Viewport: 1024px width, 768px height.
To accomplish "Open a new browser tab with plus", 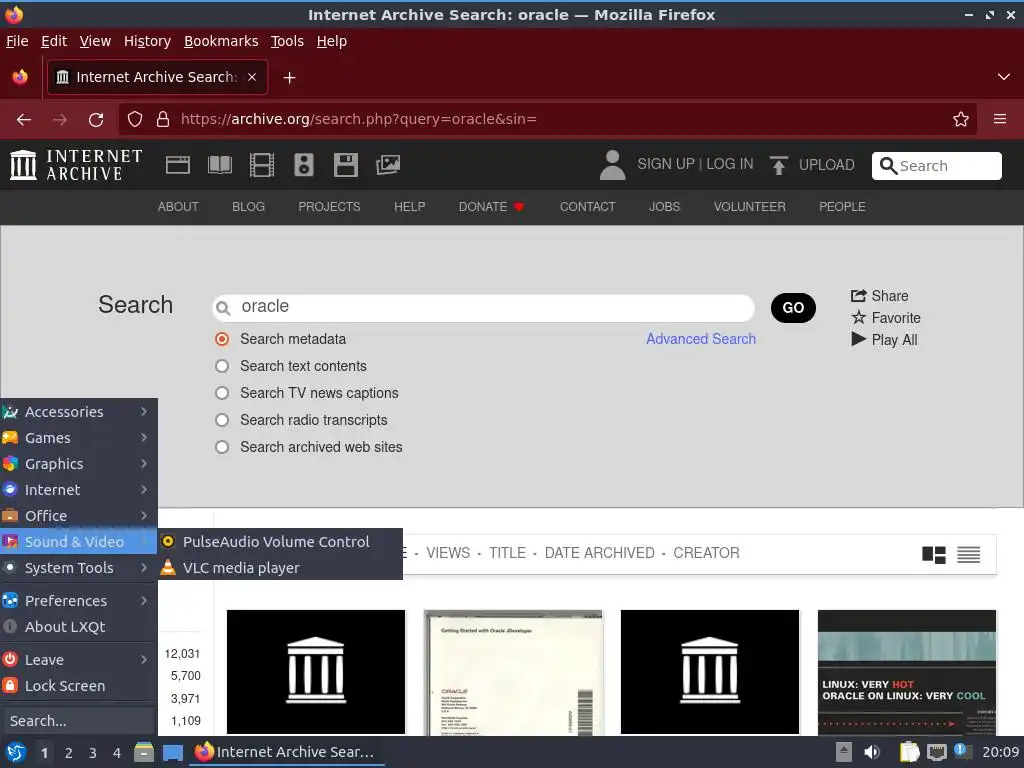I will coord(289,78).
